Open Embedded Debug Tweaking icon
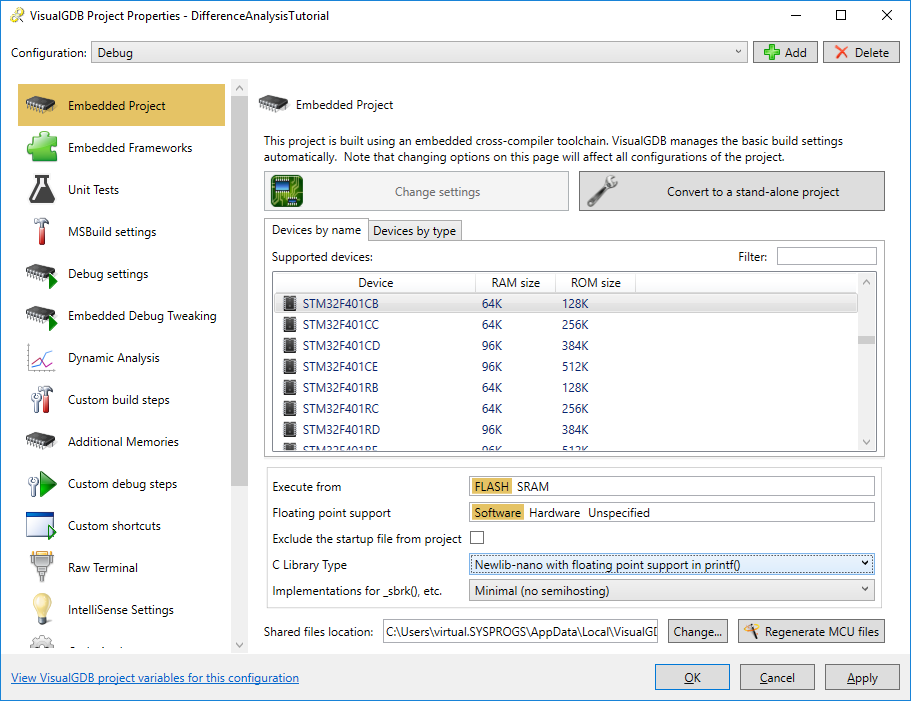 click(x=41, y=317)
